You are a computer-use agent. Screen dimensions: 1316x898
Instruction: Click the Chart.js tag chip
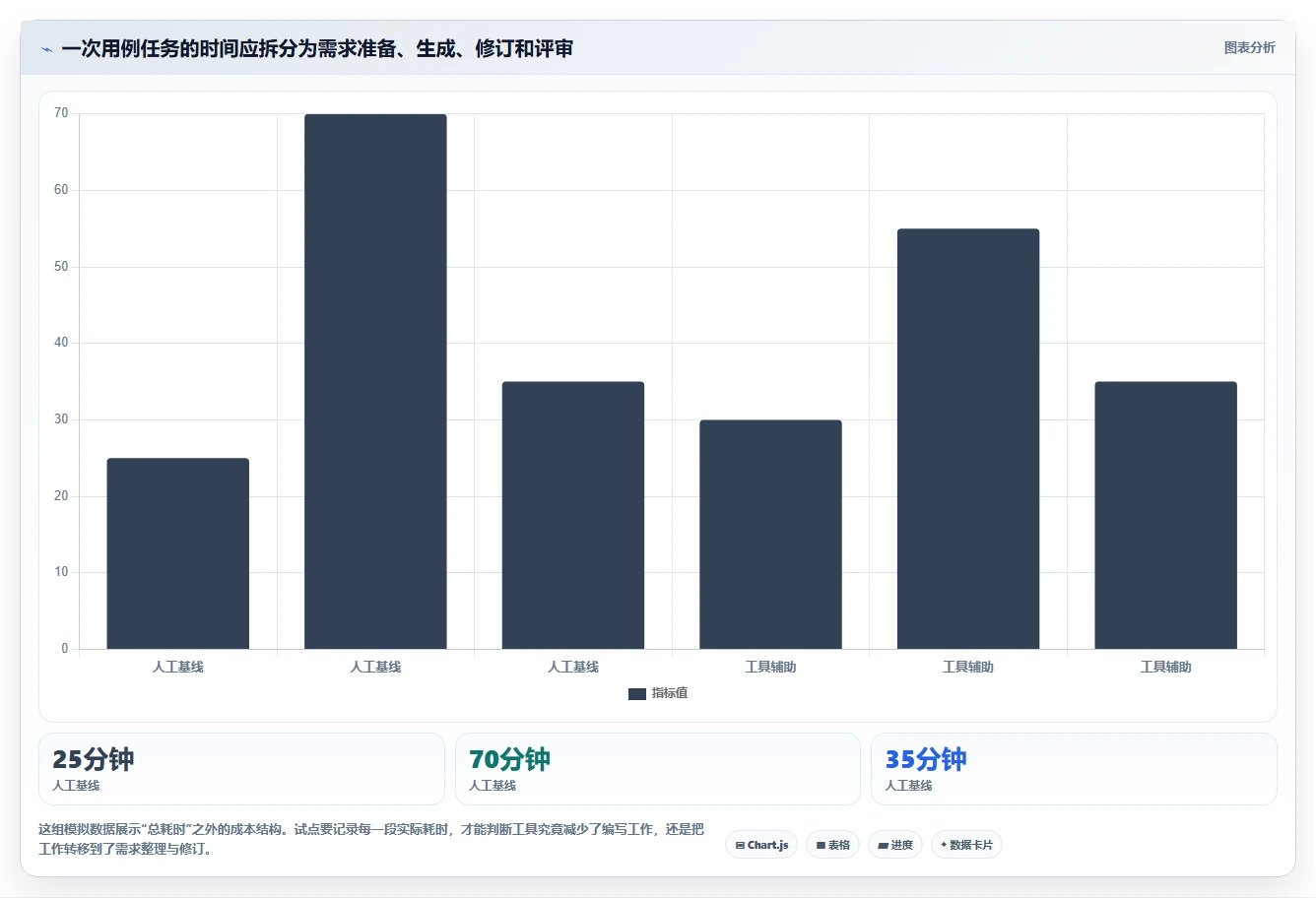pos(761,845)
